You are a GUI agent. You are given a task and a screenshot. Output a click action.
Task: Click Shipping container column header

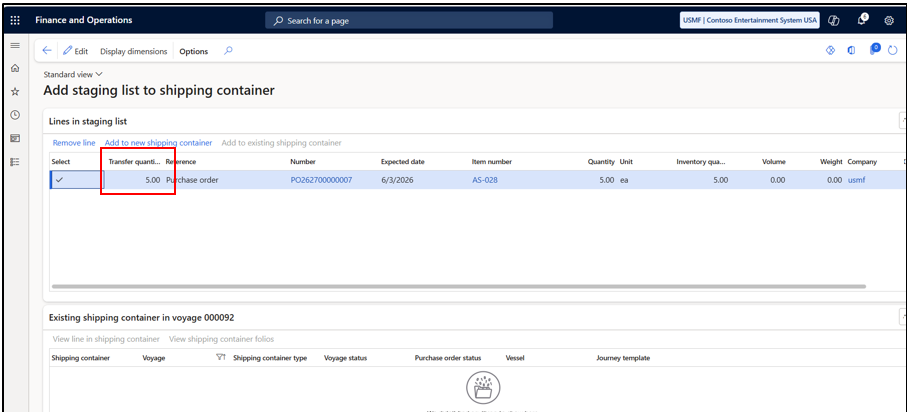(x=80, y=358)
